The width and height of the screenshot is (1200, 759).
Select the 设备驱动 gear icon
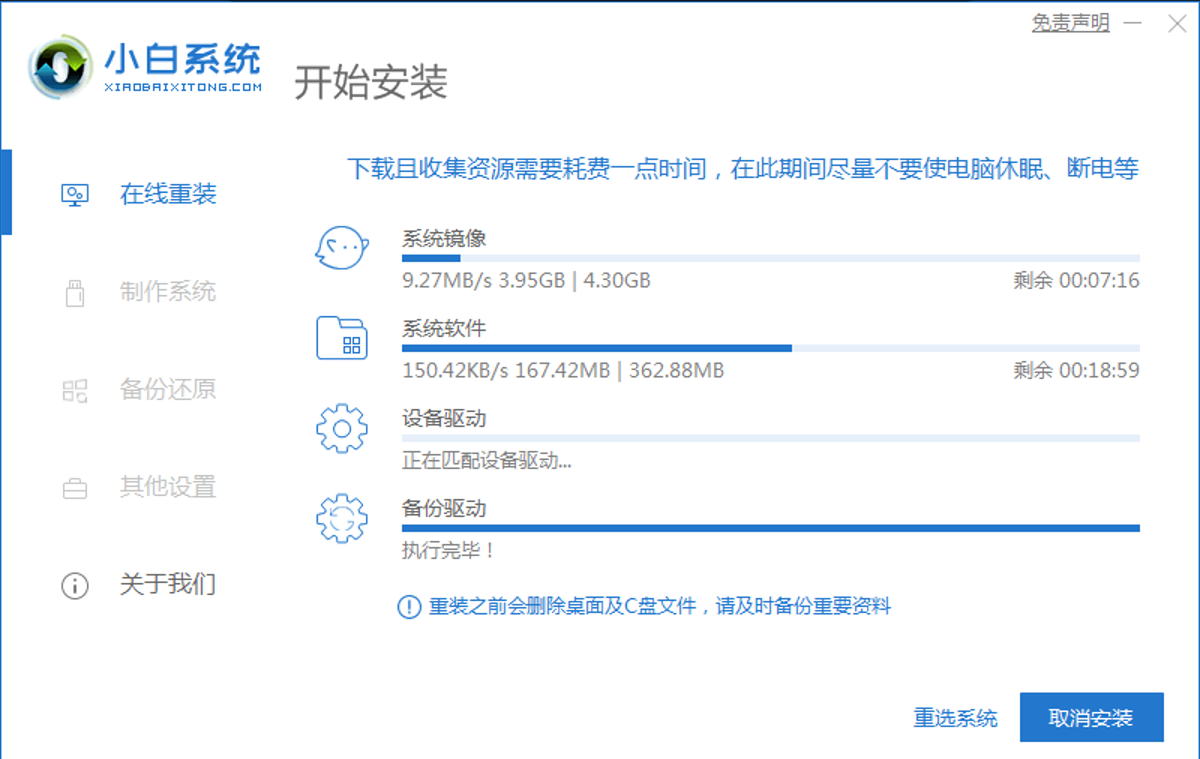(342, 428)
